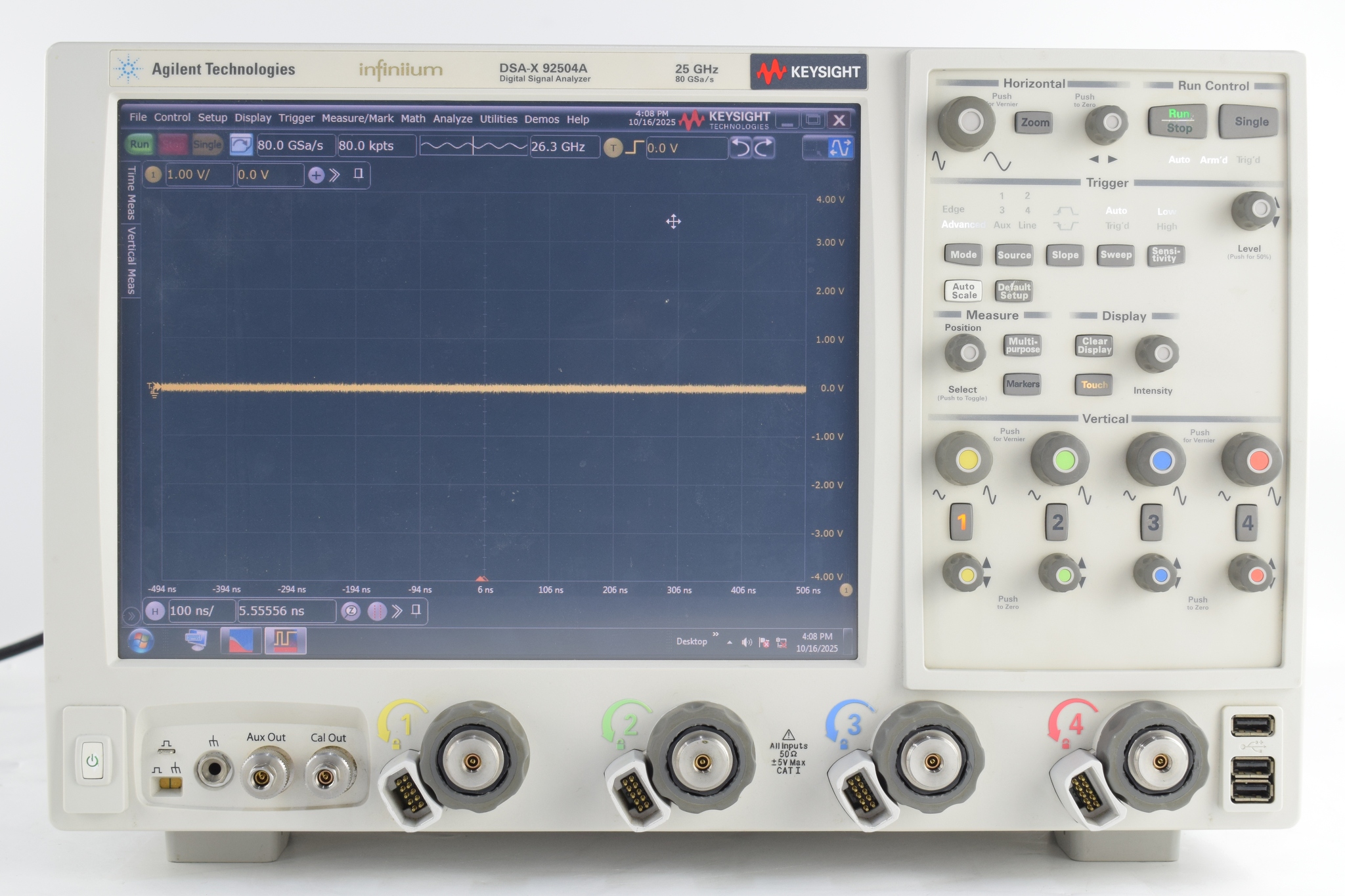The height and width of the screenshot is (896, 1345).
Task: Click the Action Center flag tray icon
Action: [x=764, y=643]
